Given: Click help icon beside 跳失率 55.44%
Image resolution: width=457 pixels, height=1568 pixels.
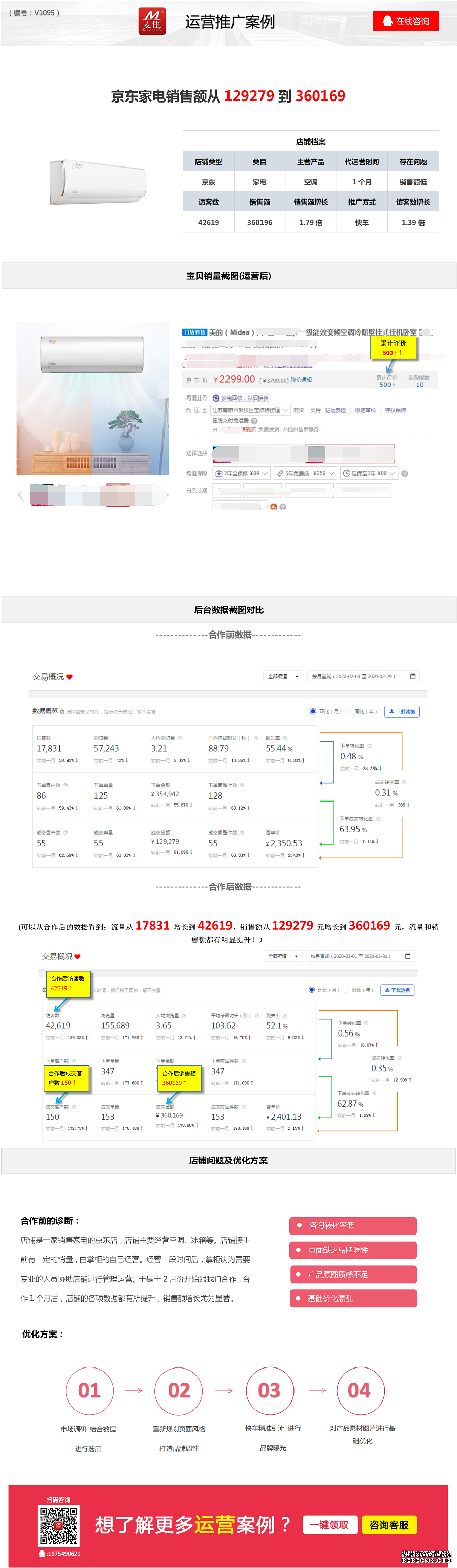Looking at the screenshot, I should (x=285, y=738).
